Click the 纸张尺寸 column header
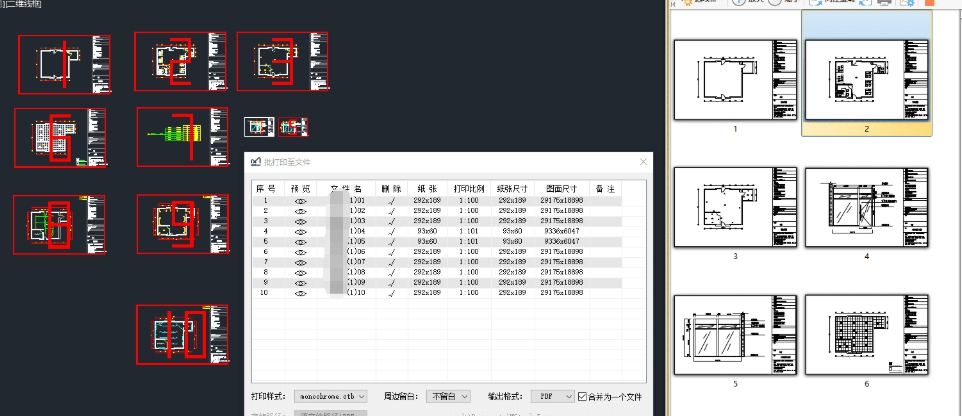Screen dimensions: 962x416 [512, 188]
